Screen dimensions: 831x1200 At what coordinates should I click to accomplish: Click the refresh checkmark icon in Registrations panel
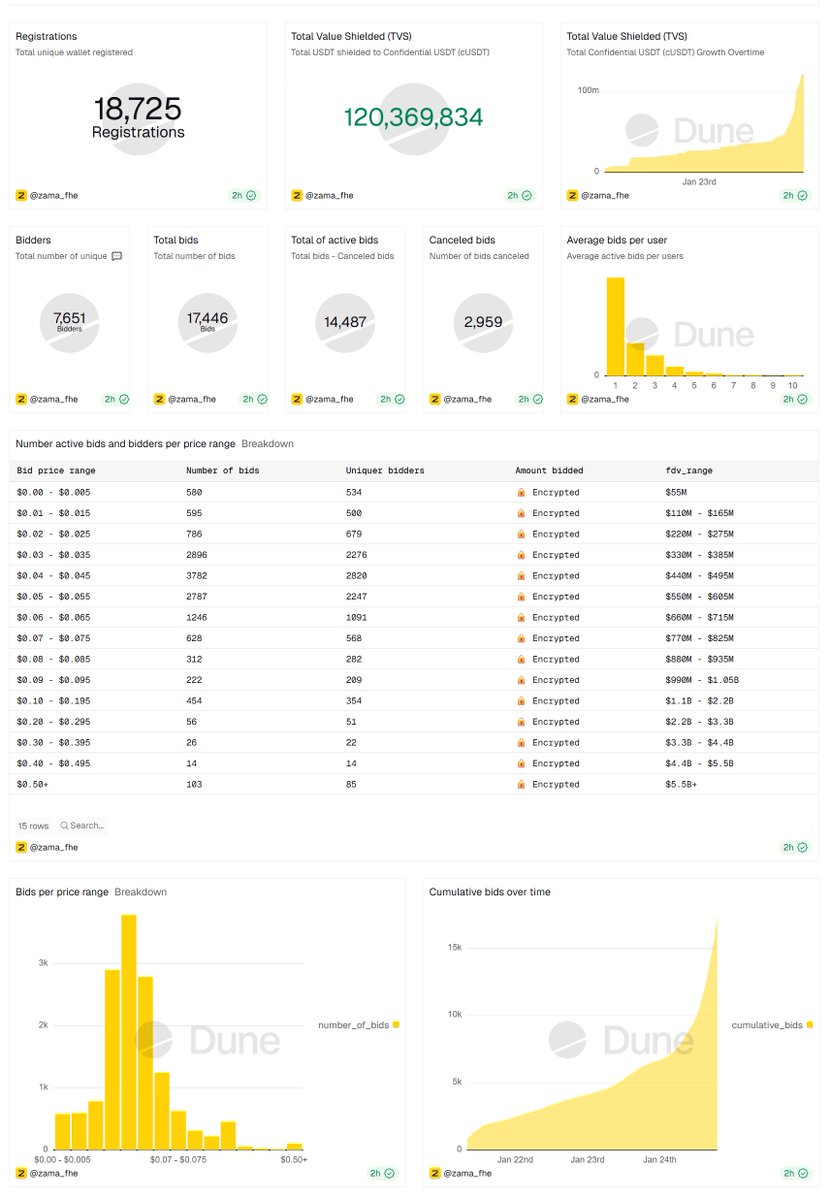coord(251,195)
